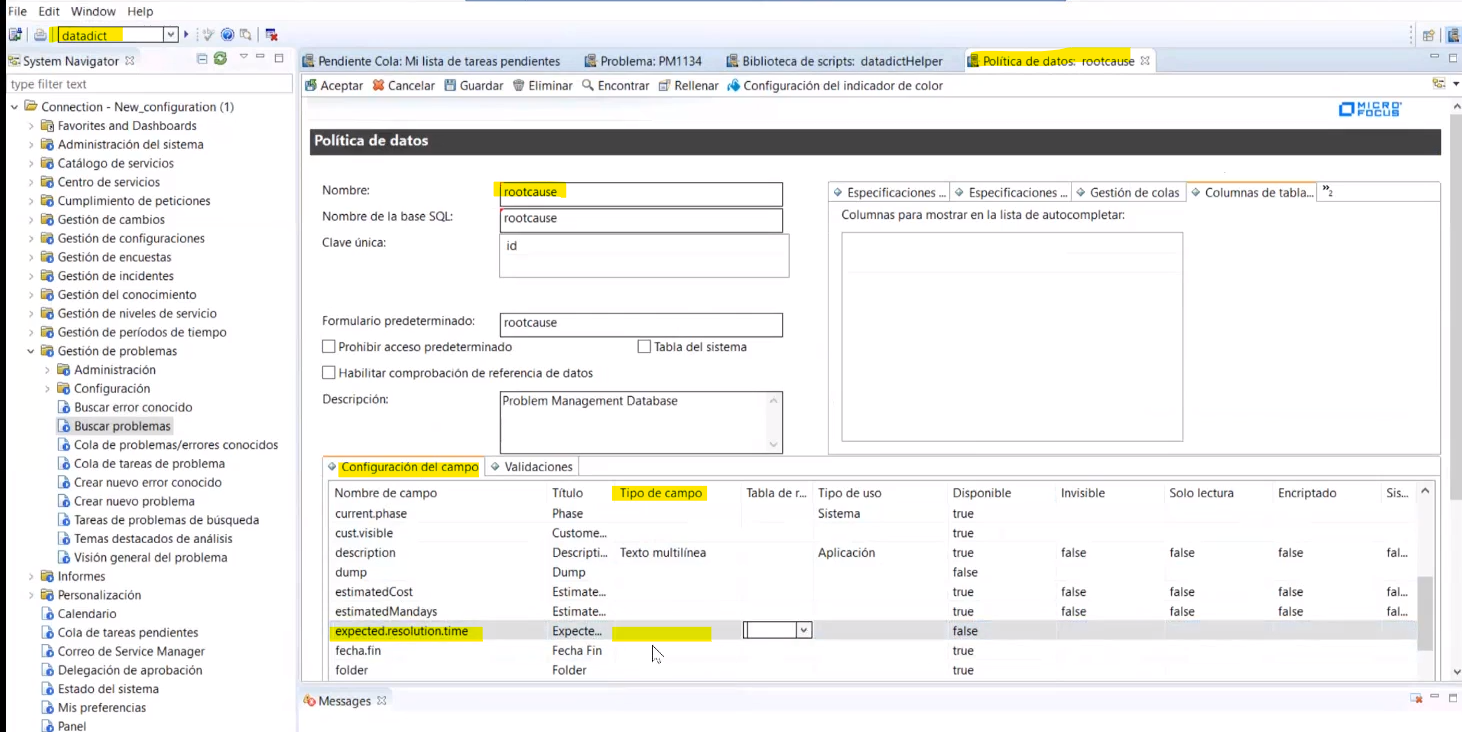The height and width of the screenshot is (732, 1462).
Task: Check Habilitar comprobación de referencia de datos
Action: click(329, 370)
